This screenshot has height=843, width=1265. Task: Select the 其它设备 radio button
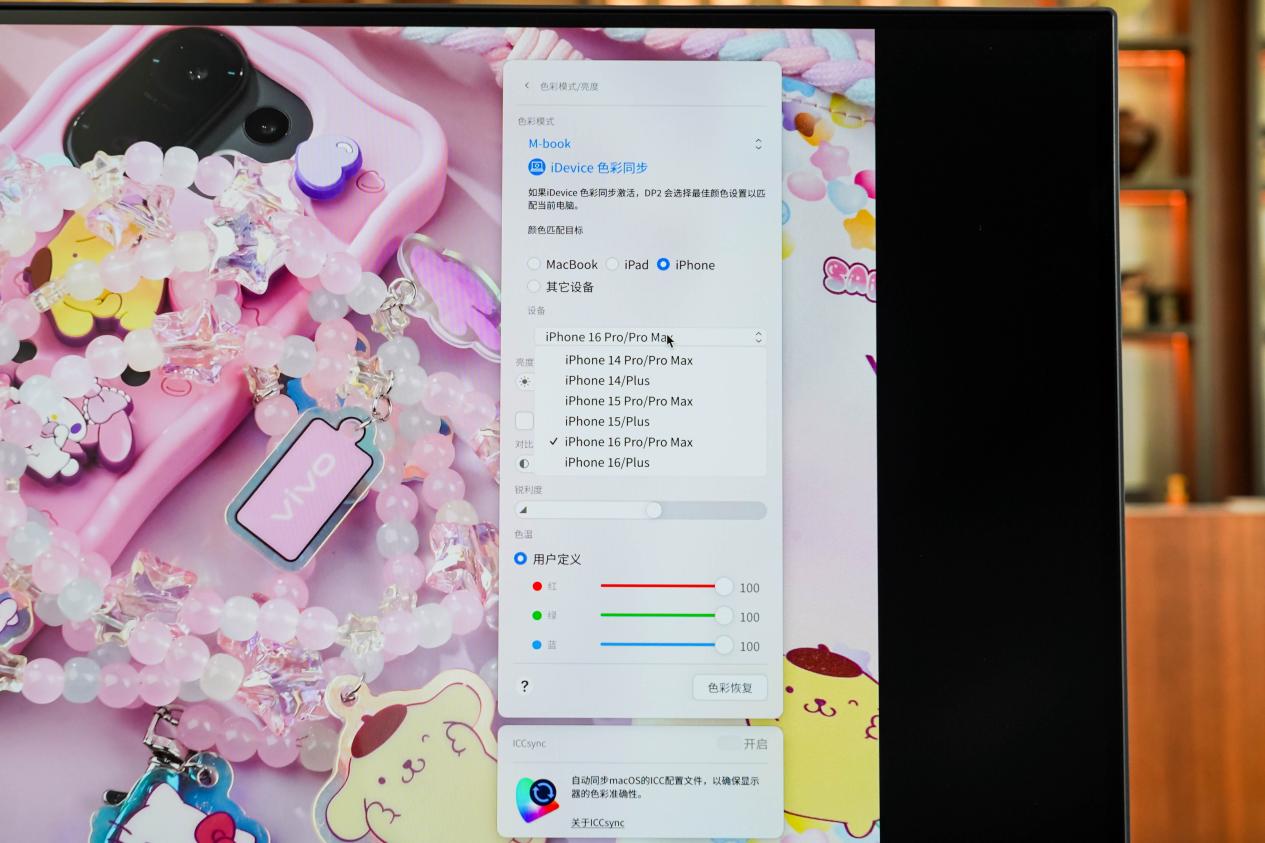(x=534, y=286)
